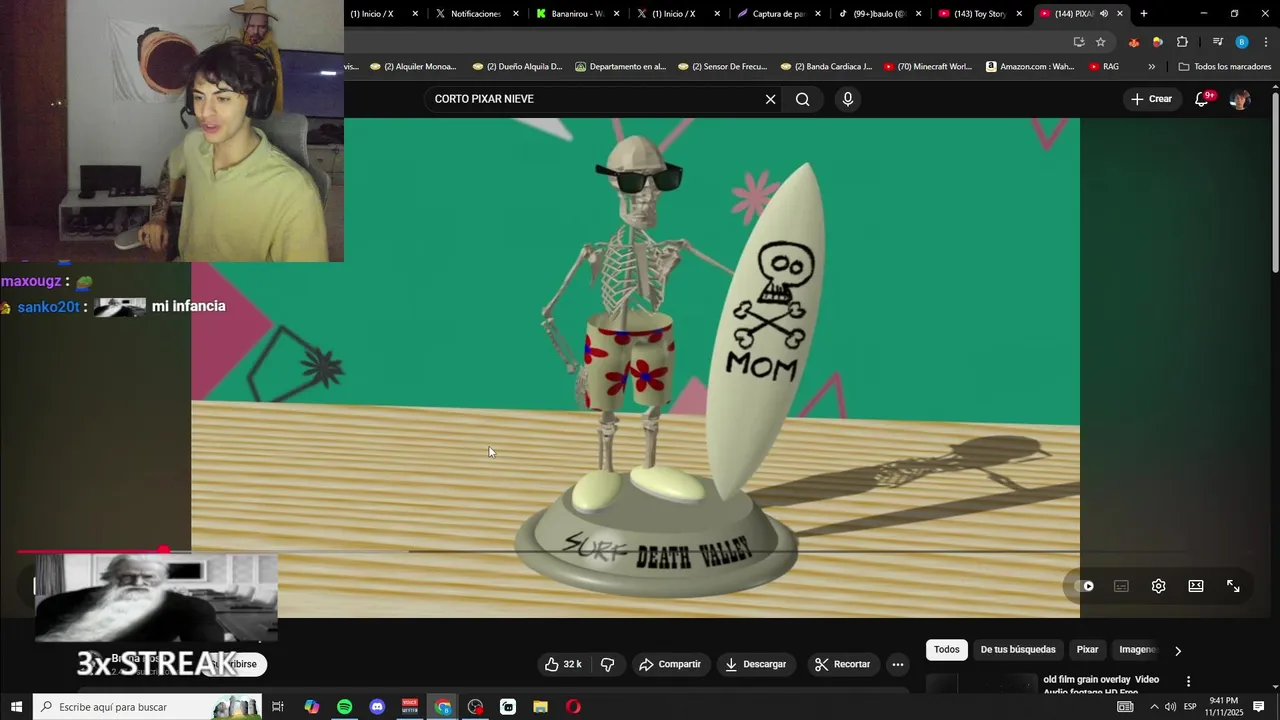This screenshot has height=720, width=1280.
Task: Click the Recortar button
Action: [843, 664]
